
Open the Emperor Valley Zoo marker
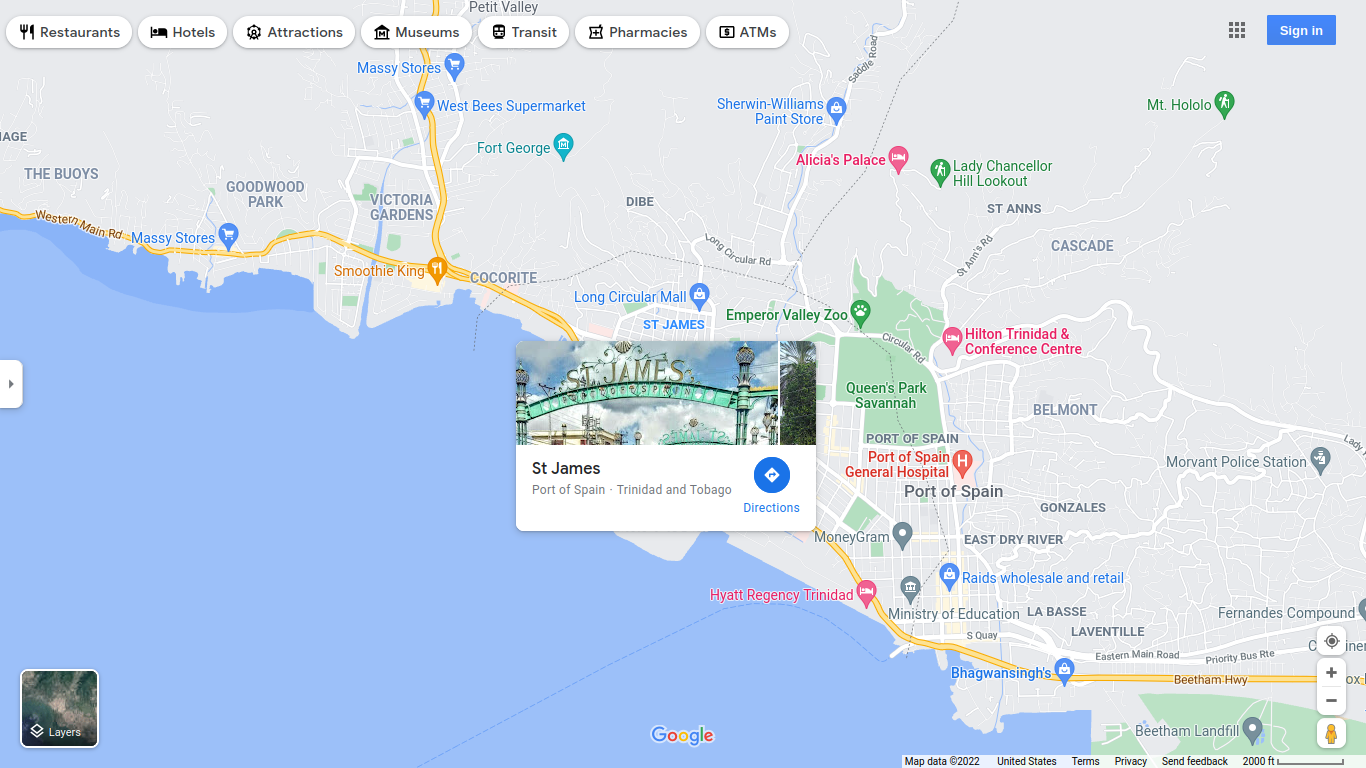pyautogui.click(x=860, y=311)
